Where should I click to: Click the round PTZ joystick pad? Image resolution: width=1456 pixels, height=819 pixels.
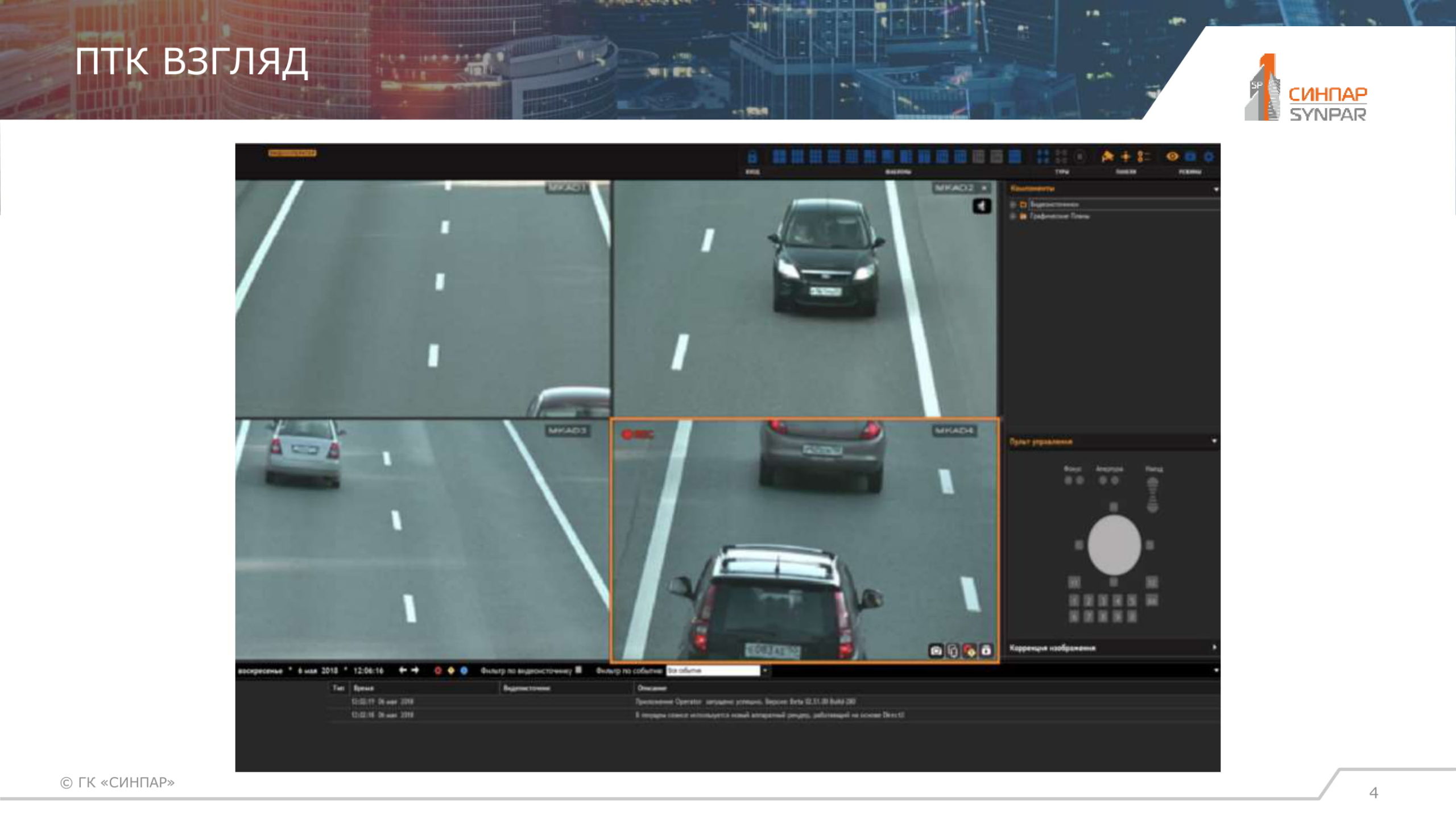coord(1114,545)
